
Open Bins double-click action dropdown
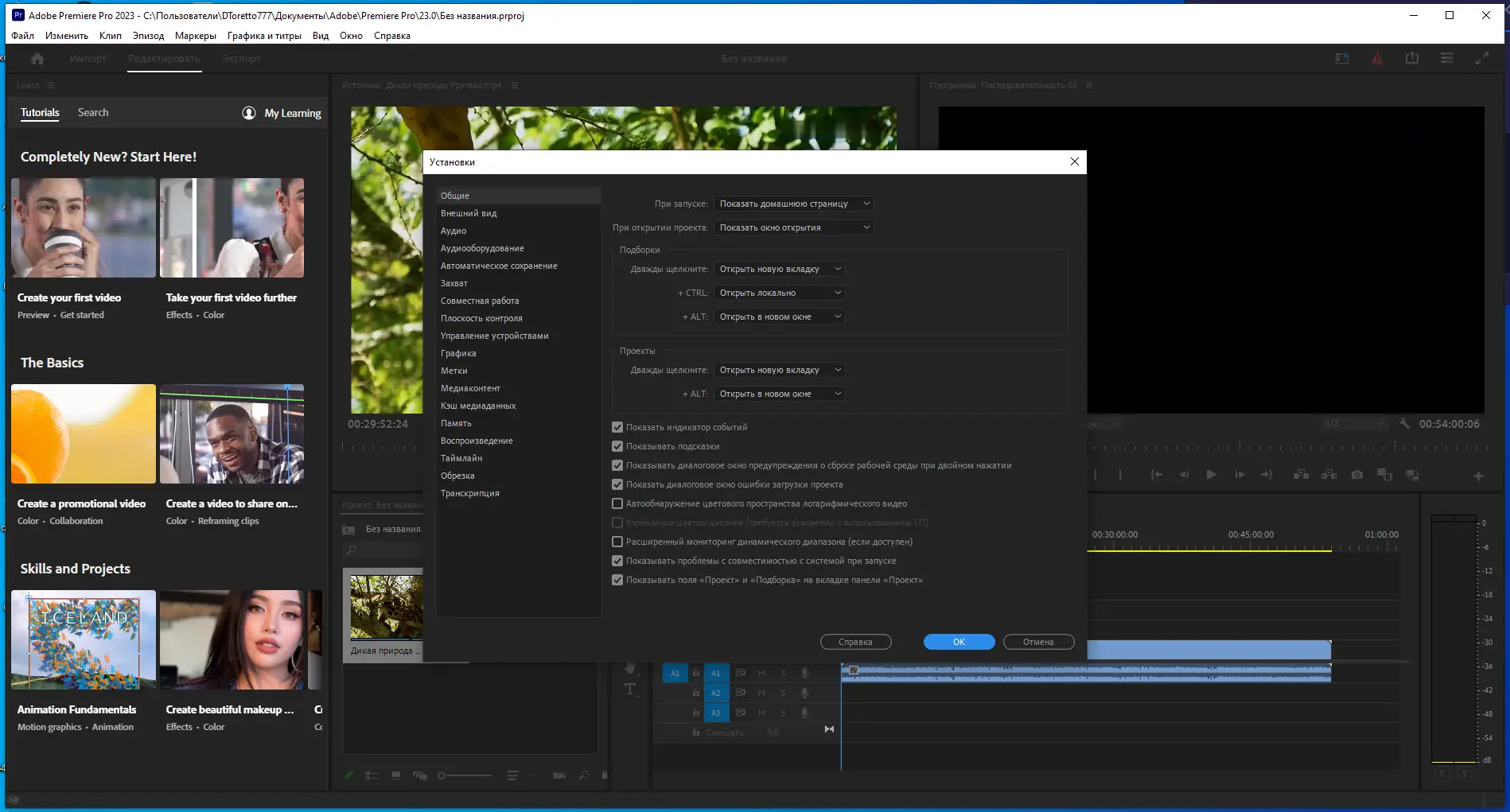click(x=780, y=269)
